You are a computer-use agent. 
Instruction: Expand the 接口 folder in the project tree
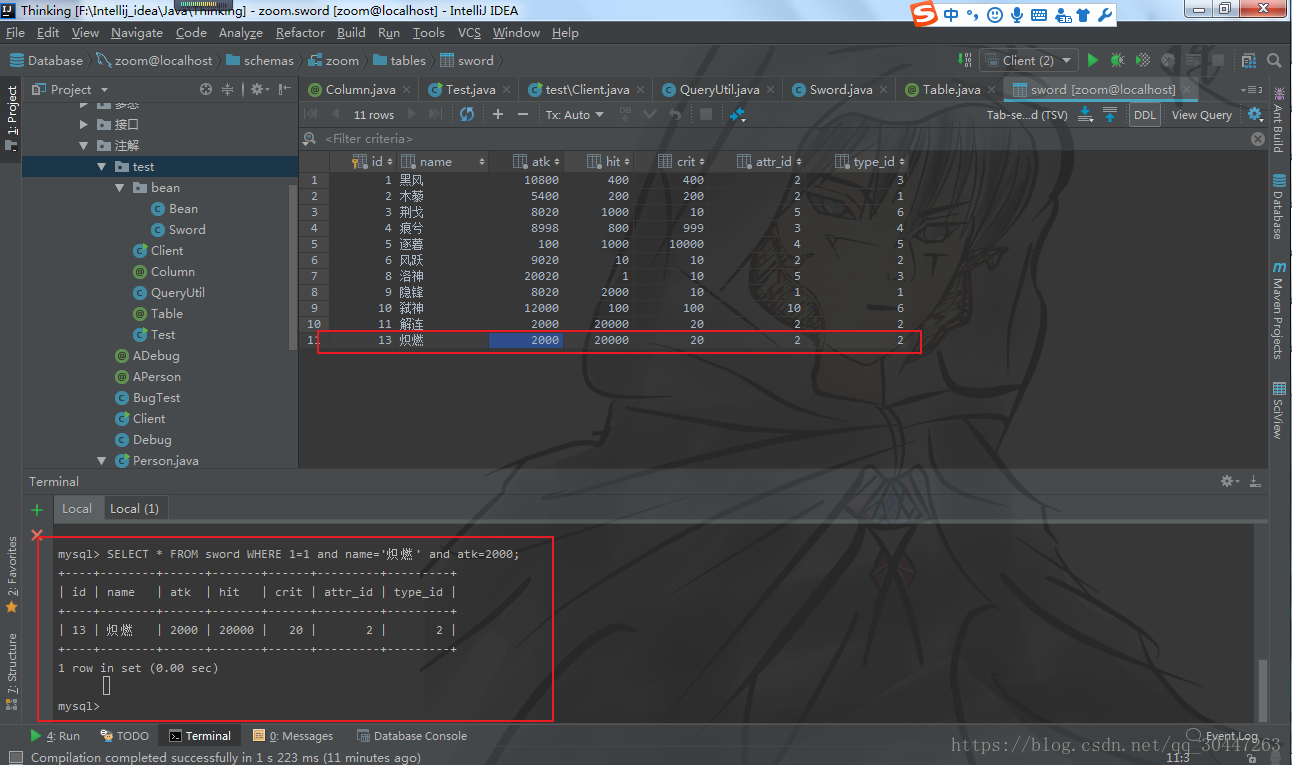point(84,125)
